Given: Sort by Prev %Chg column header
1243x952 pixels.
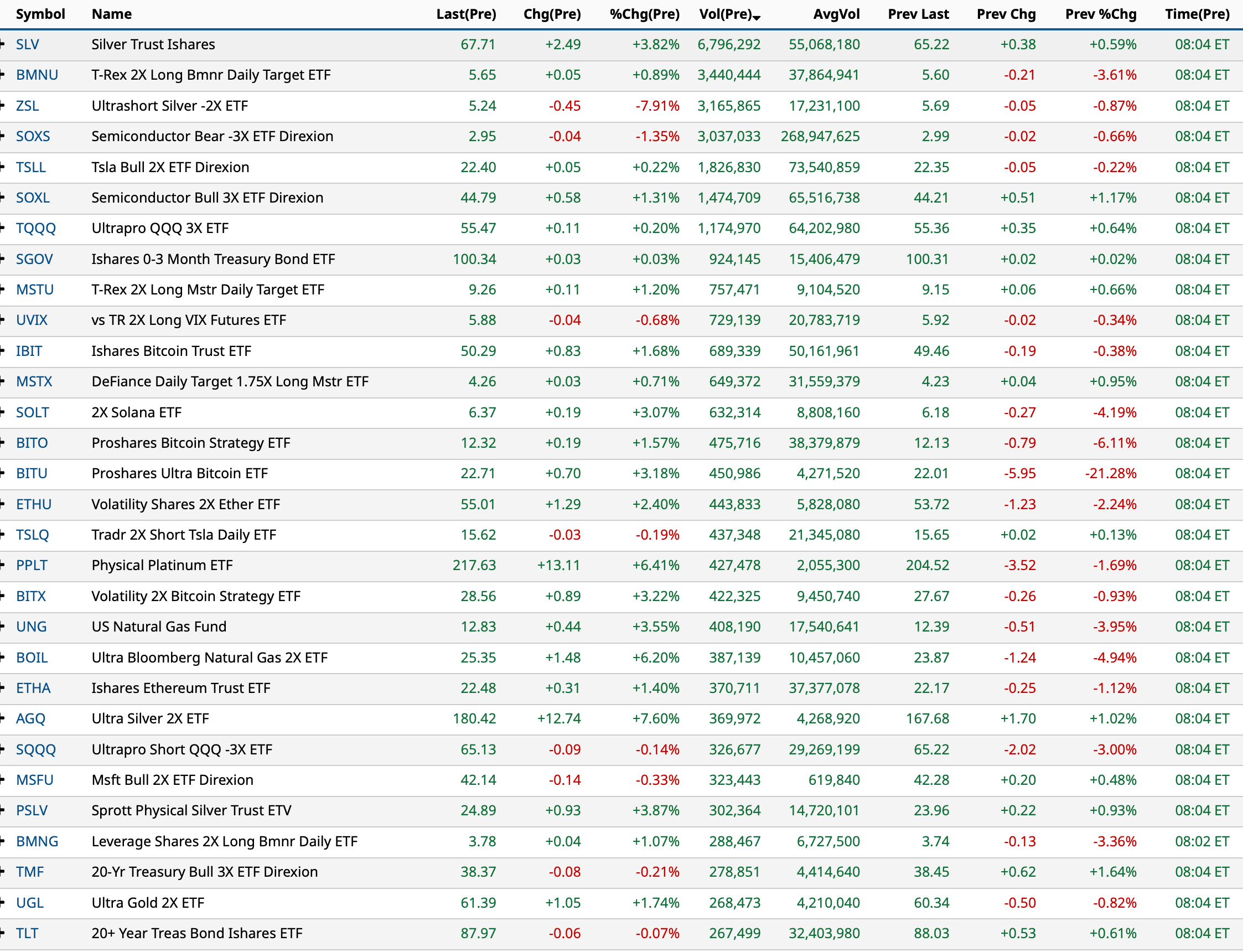Looking at the screenshot, I should tap(1100, 14).
